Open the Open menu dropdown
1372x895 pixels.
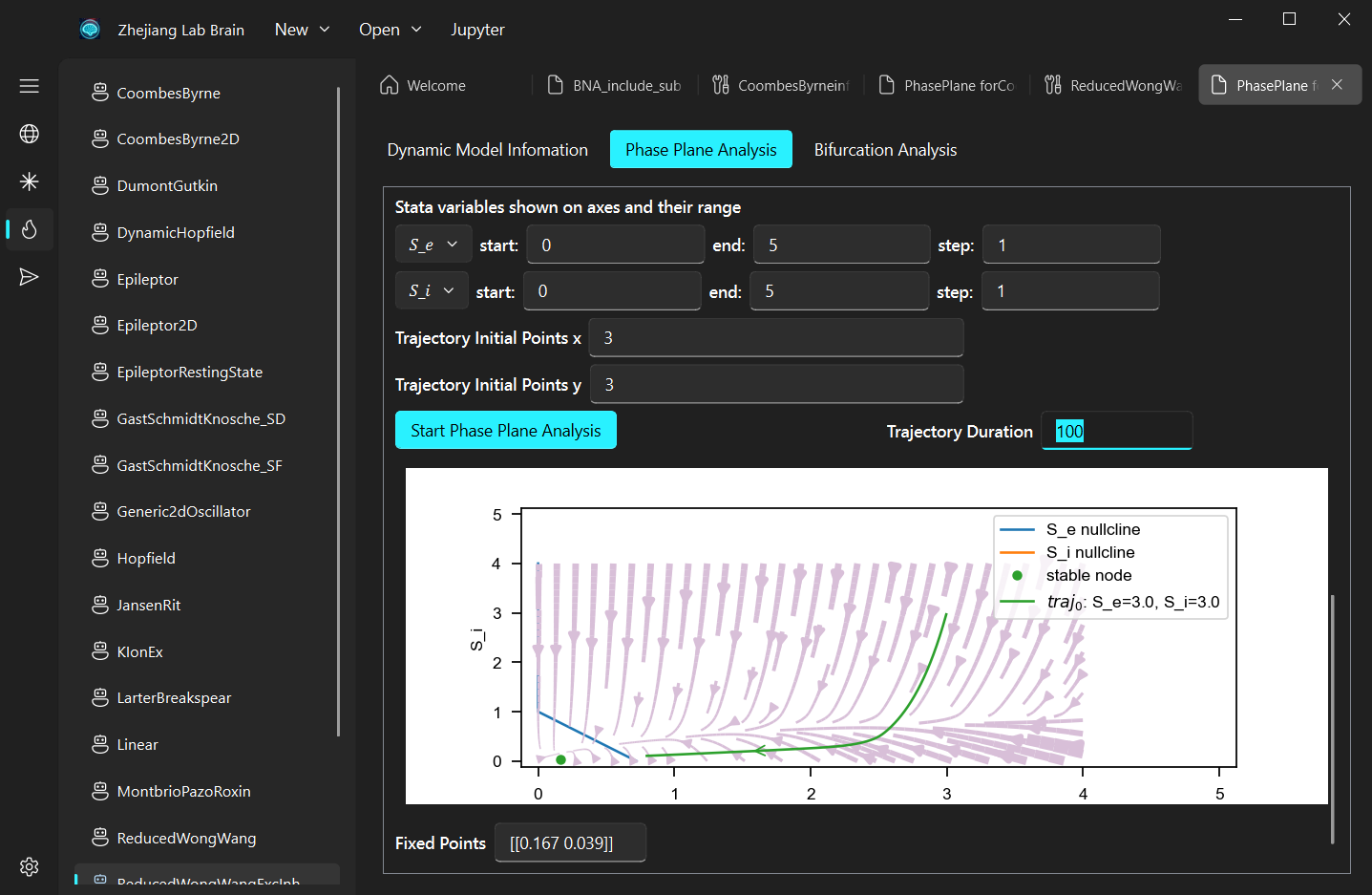coord(390,30)
